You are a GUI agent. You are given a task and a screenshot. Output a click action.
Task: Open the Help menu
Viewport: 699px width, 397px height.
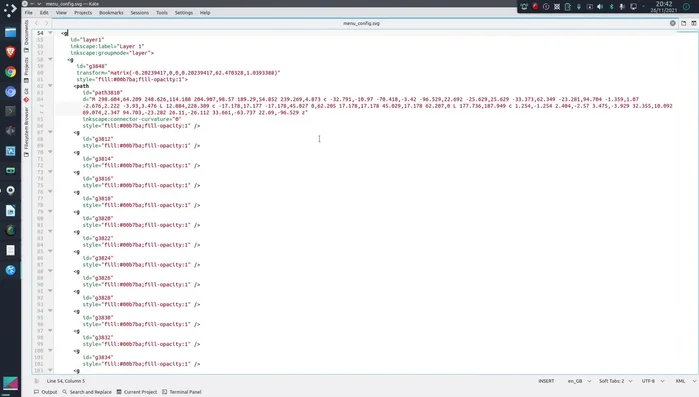coord(205,12)
